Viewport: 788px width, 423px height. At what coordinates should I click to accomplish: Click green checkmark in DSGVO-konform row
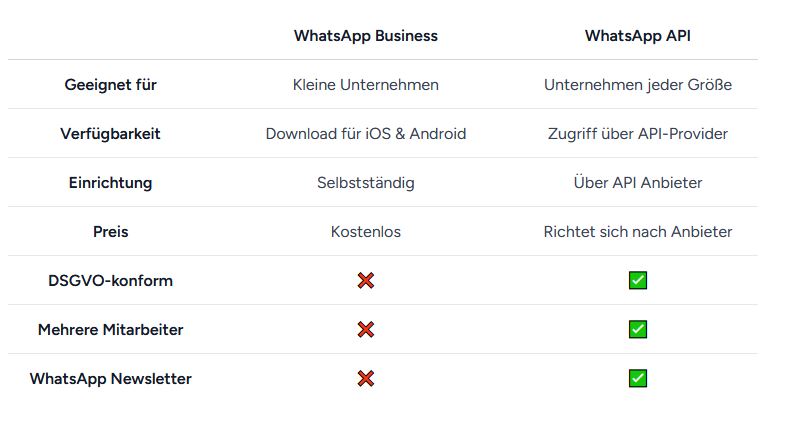point(638,280)
